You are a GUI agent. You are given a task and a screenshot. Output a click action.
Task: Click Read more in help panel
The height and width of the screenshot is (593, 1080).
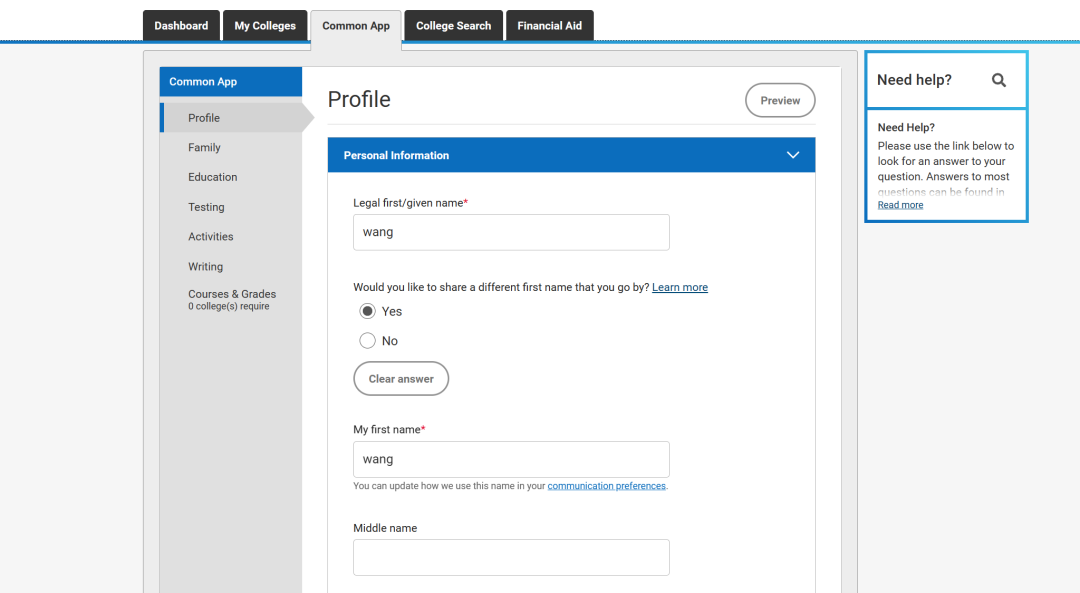click(900, 205)
